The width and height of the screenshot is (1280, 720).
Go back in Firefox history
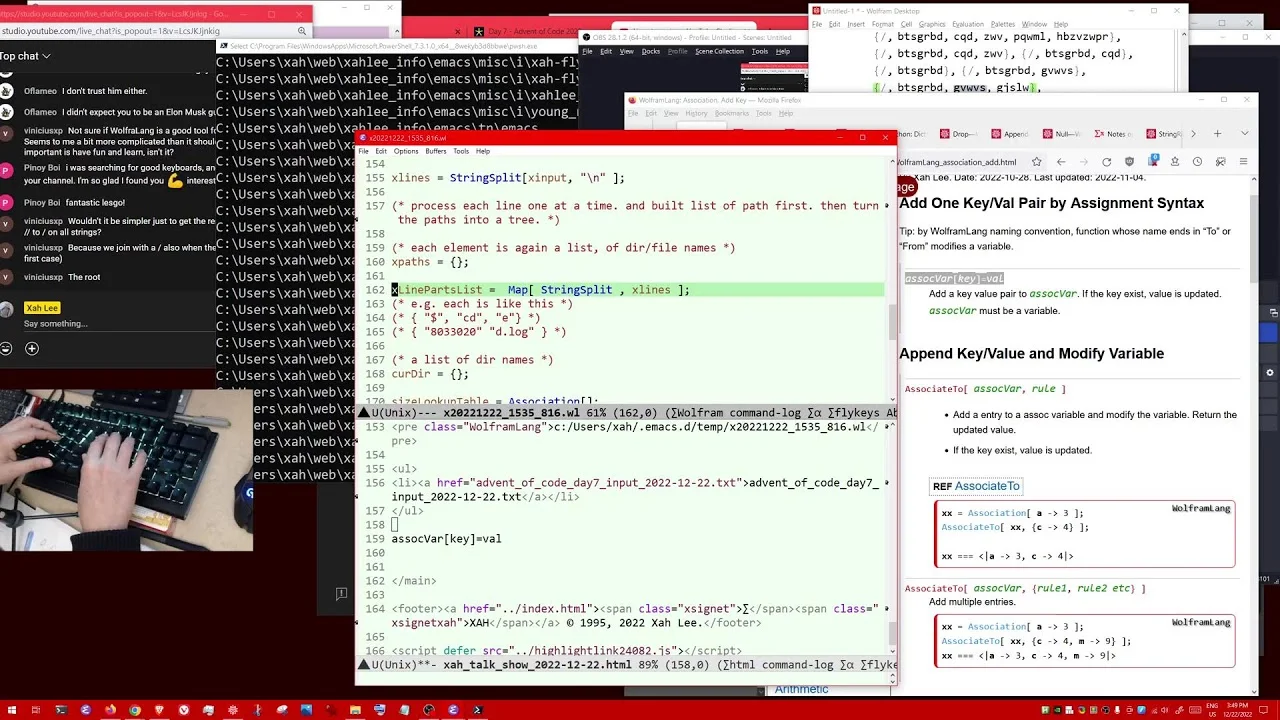click(x=1061, y=162)
